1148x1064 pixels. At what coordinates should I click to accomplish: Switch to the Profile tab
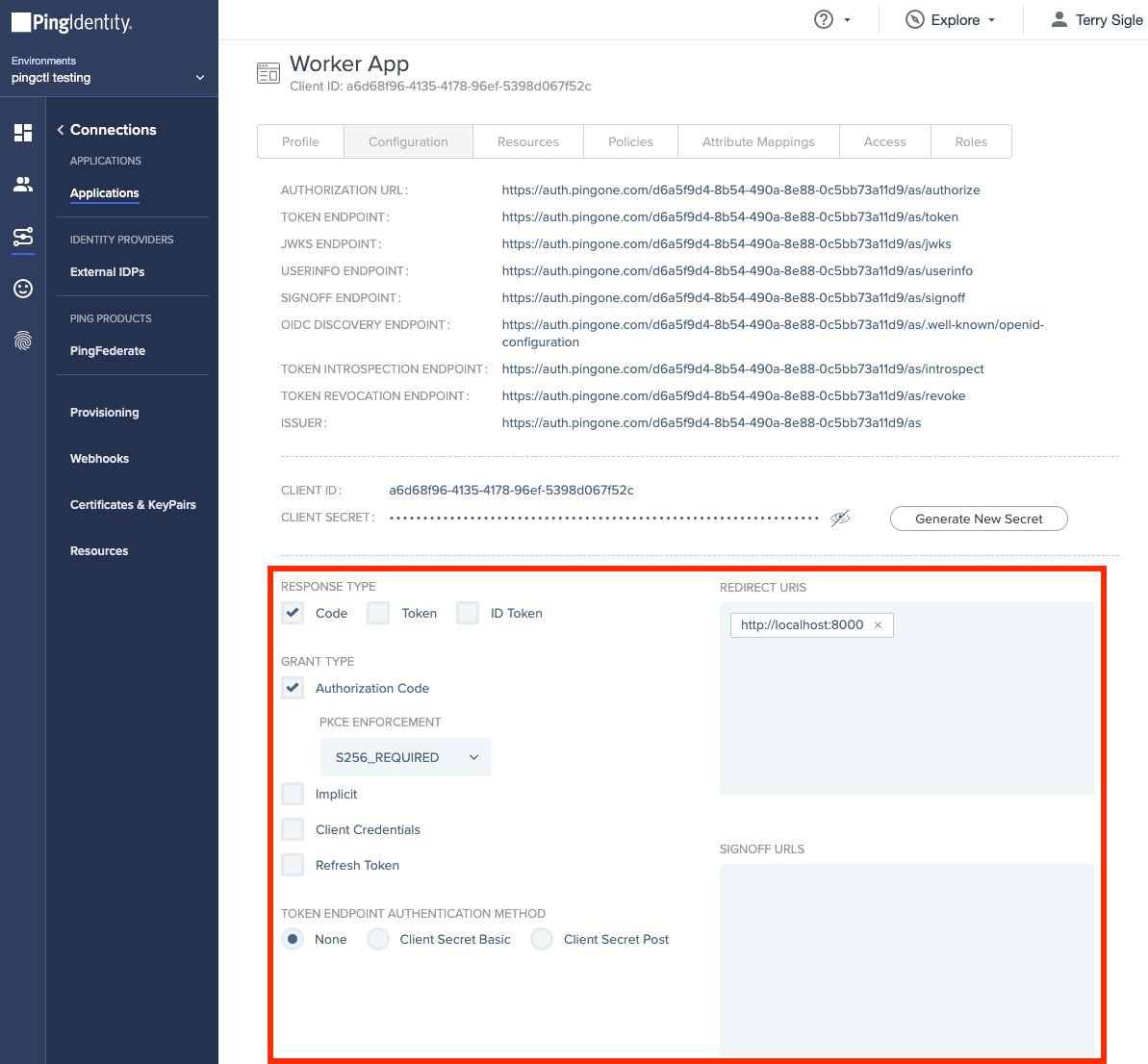300,141
